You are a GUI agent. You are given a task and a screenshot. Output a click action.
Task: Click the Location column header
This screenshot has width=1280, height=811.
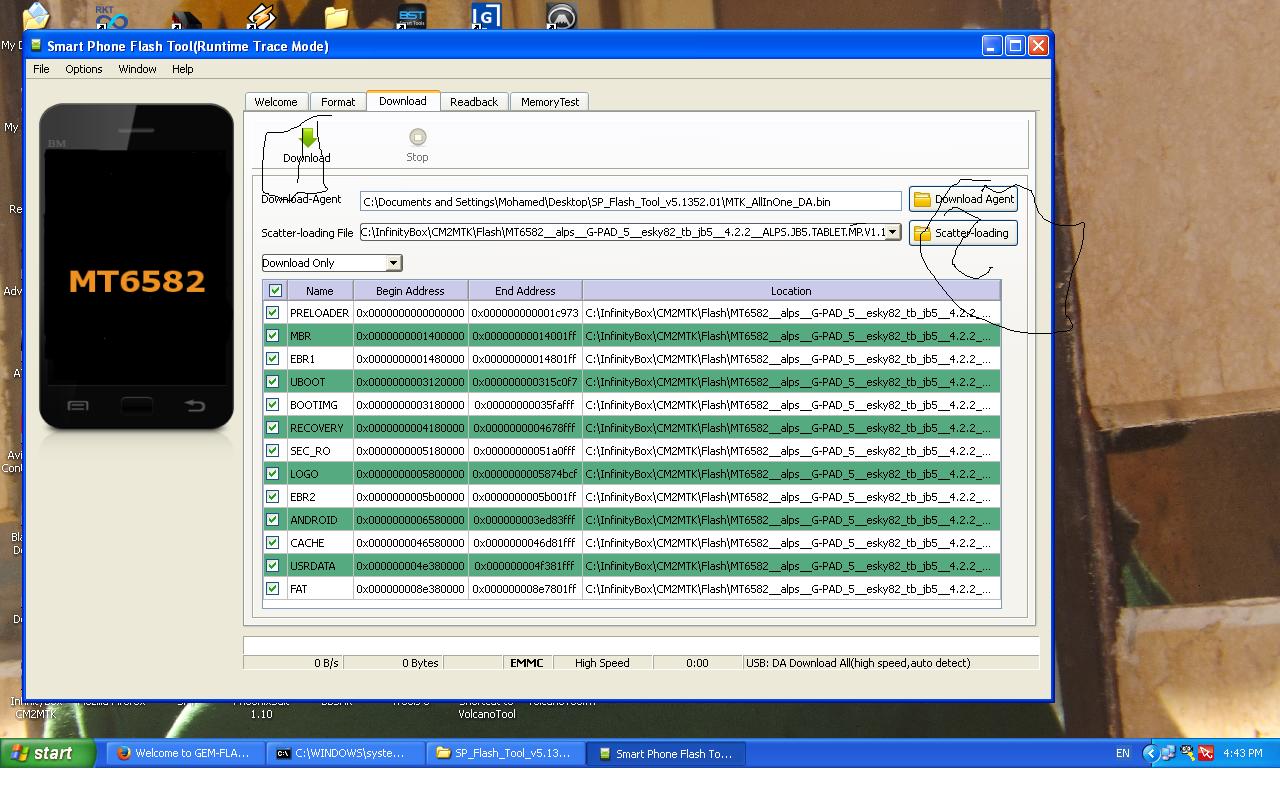coord(791,291)
